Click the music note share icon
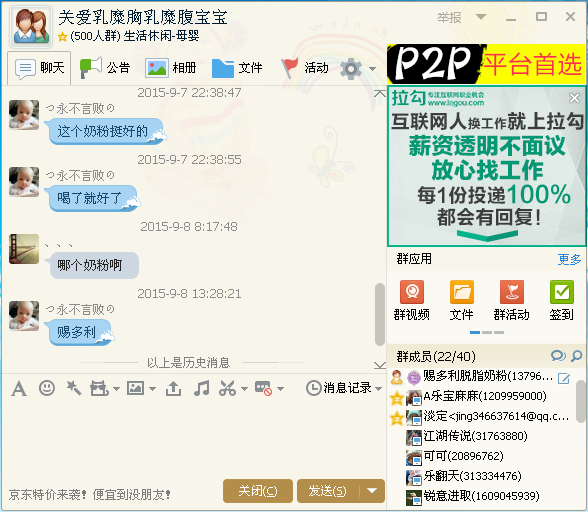This screenshot has width=588, height=512. point(201,388)
